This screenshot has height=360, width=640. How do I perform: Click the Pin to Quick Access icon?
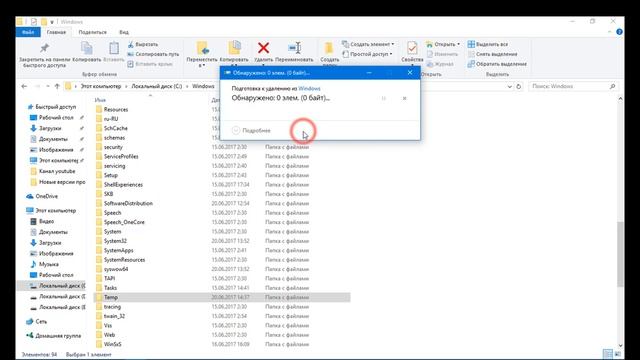tap(44, 48)
